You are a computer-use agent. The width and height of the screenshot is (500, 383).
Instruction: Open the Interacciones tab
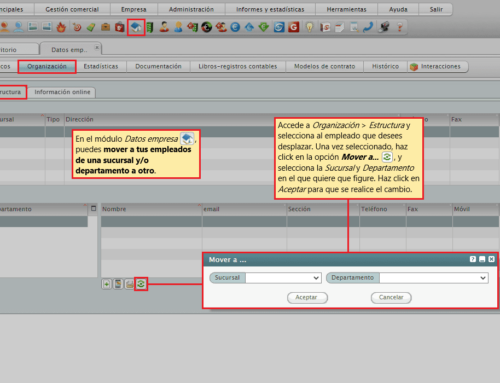[438, 66]
